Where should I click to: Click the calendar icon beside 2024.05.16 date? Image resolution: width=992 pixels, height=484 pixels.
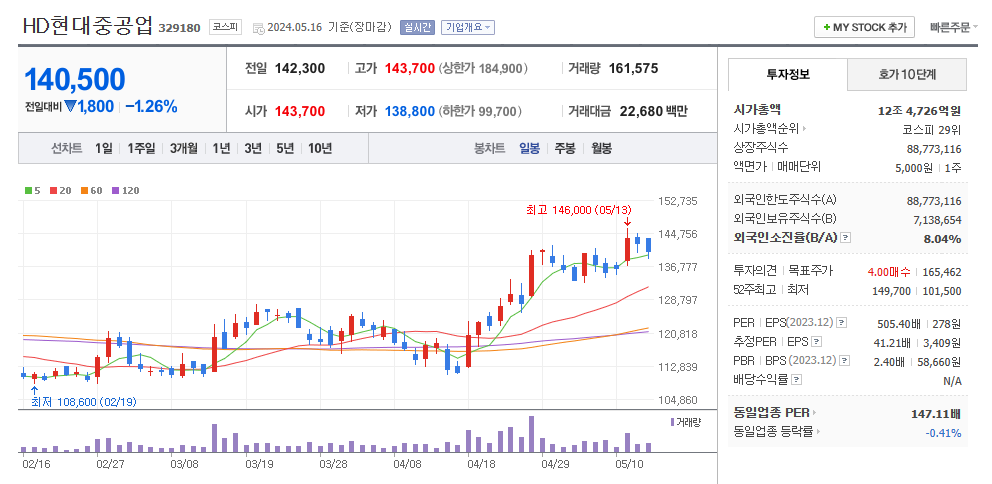tap(258, 28)
